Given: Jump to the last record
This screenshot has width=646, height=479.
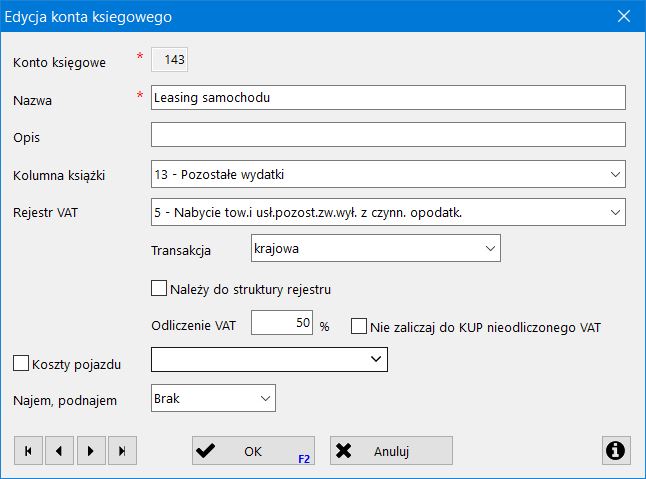Looking at the screenshot, I should 121,451.
